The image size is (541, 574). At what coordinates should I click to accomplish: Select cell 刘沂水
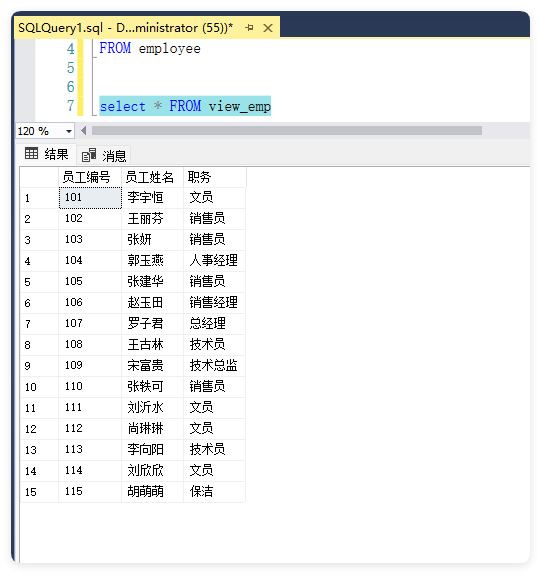click(152, 408)
